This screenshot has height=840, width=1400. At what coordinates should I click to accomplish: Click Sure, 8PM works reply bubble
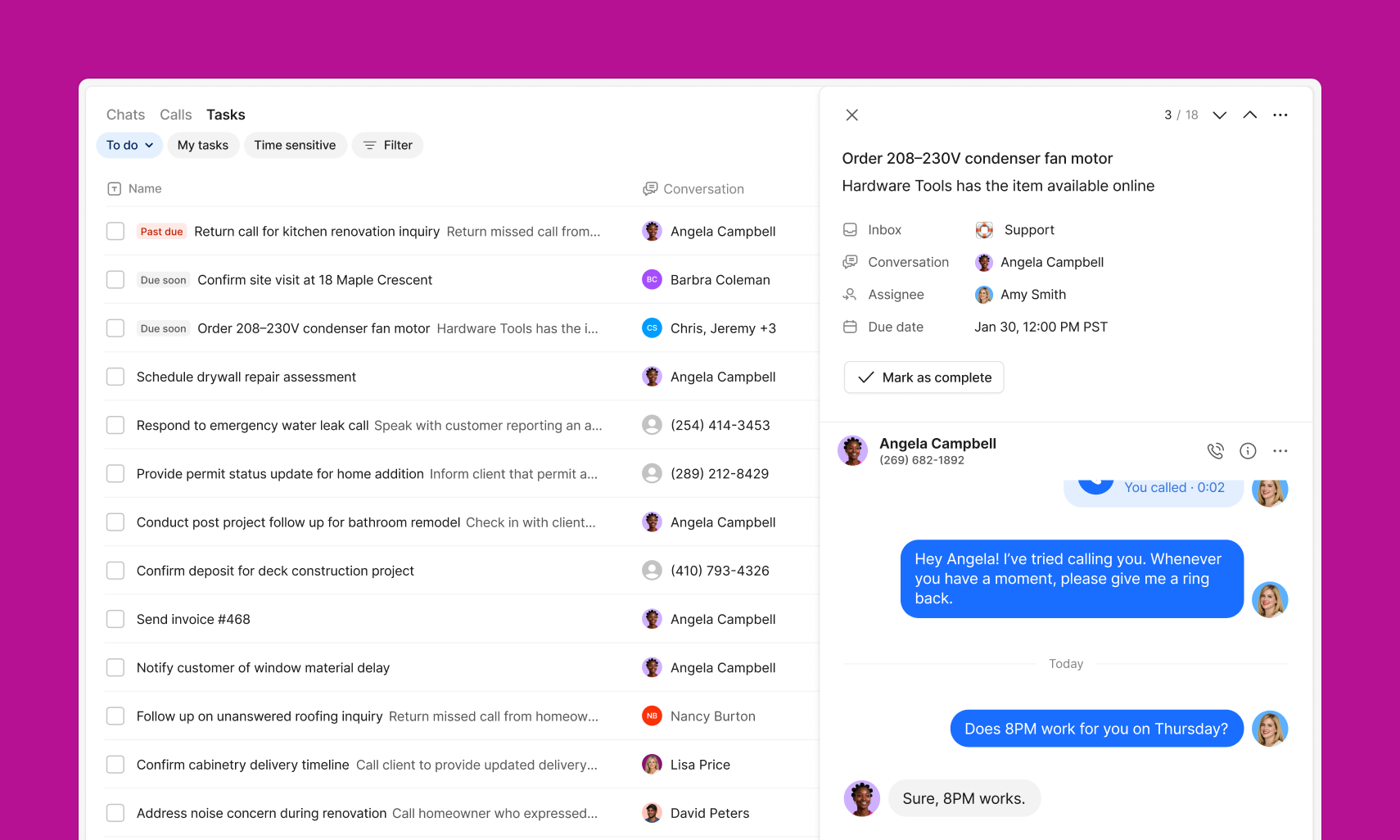(x=964, y=798)
